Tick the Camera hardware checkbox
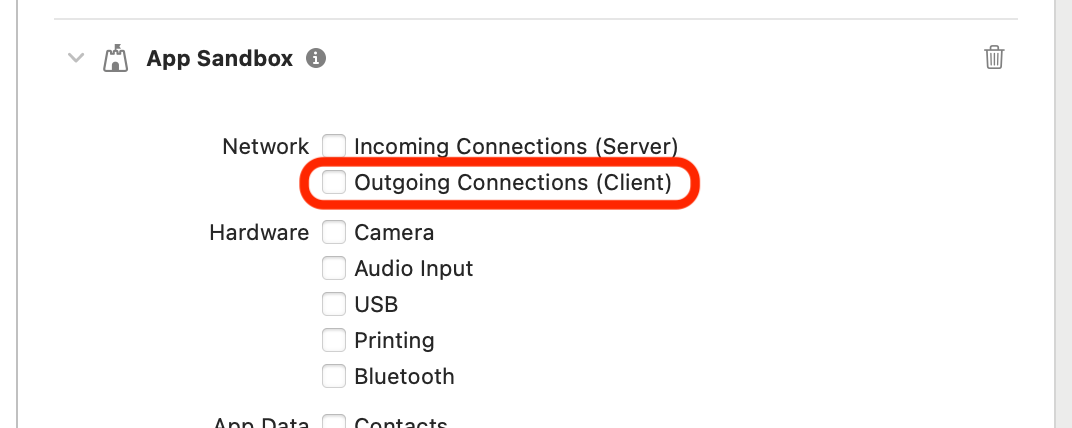Image resolution: width=1072 pixels, height=428 pixels. [x=334, y=232]
